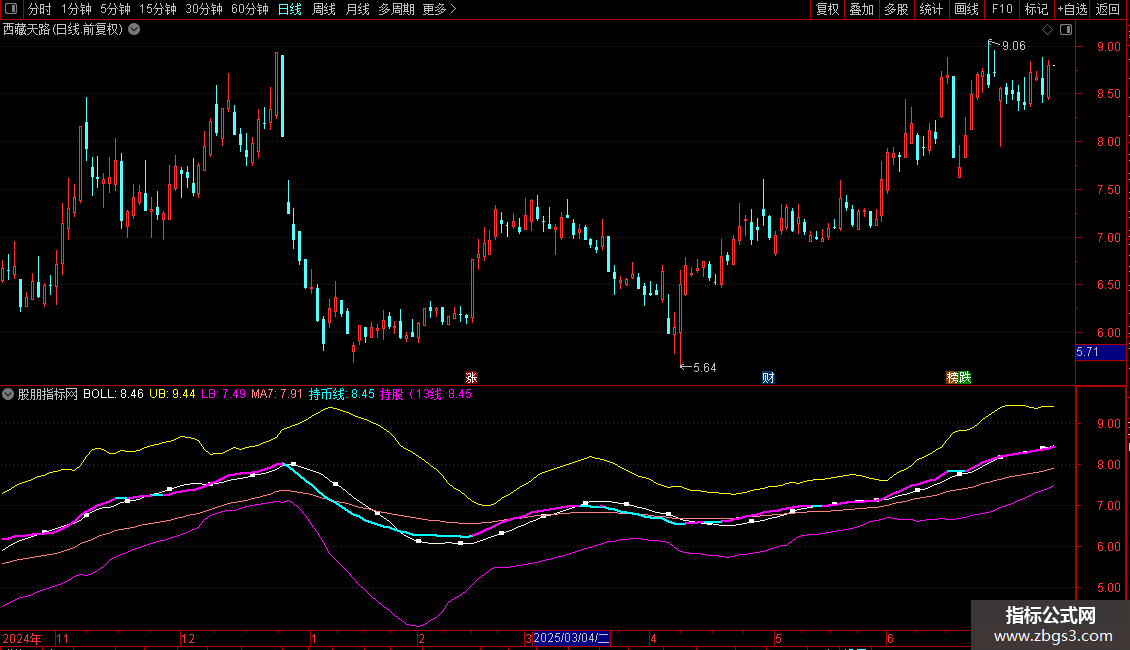Add stock via +自选 button
Image resolution: width=1130 pixels, height=650 pixels.
tap(1072, 9)
